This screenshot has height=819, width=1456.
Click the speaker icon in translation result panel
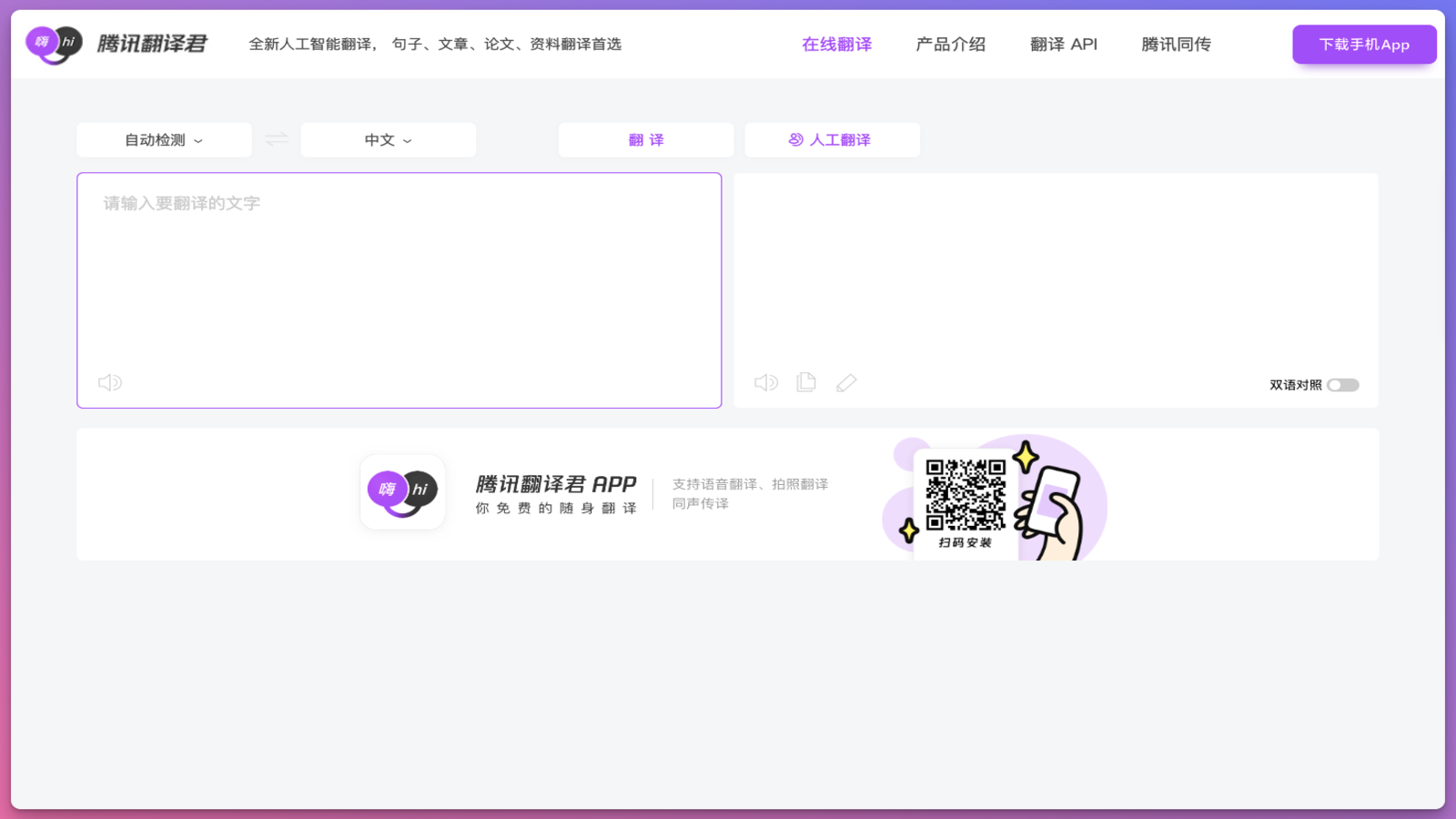point(765,381)
